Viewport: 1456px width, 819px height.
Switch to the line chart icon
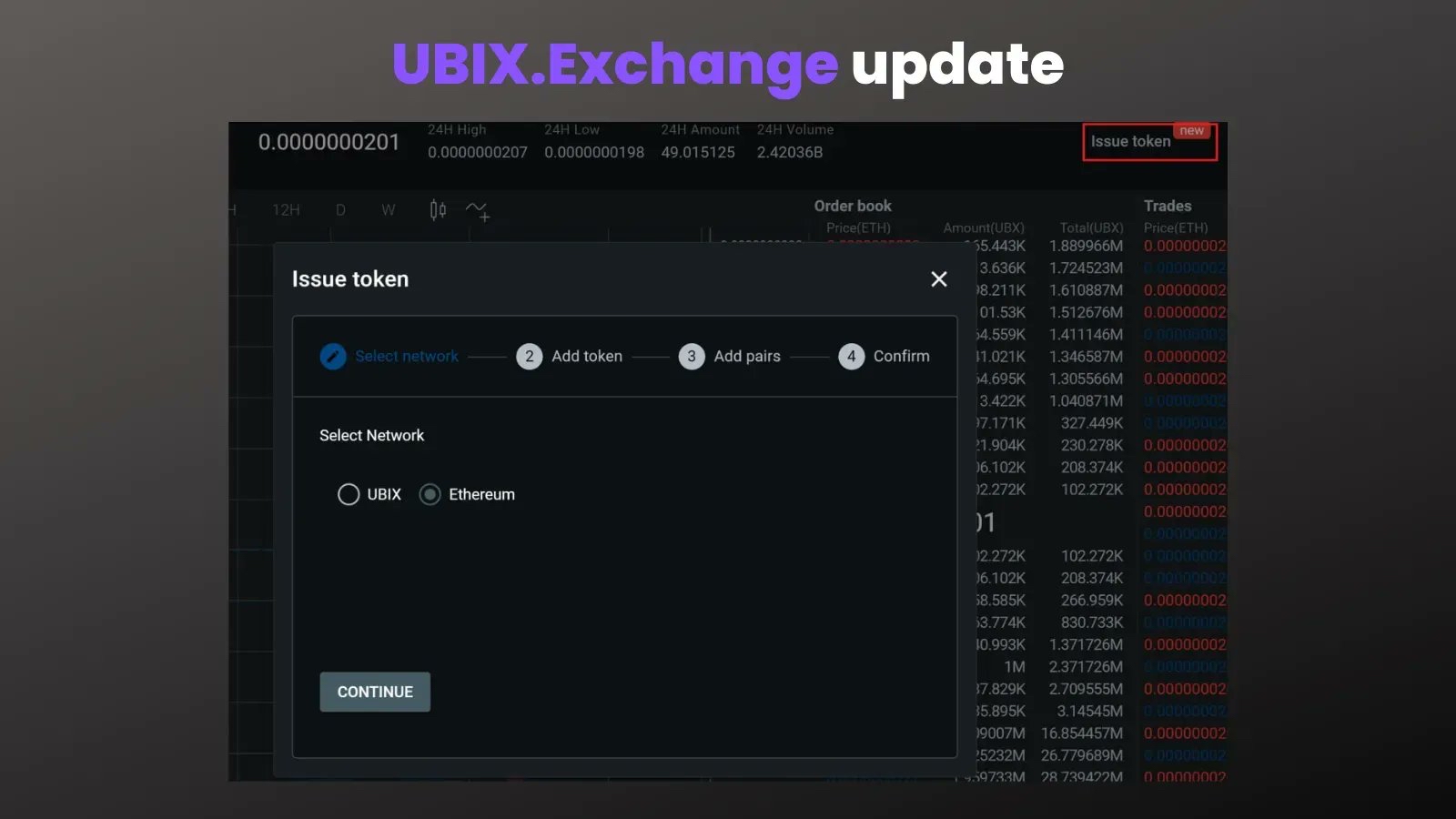[x=477, y=210]
